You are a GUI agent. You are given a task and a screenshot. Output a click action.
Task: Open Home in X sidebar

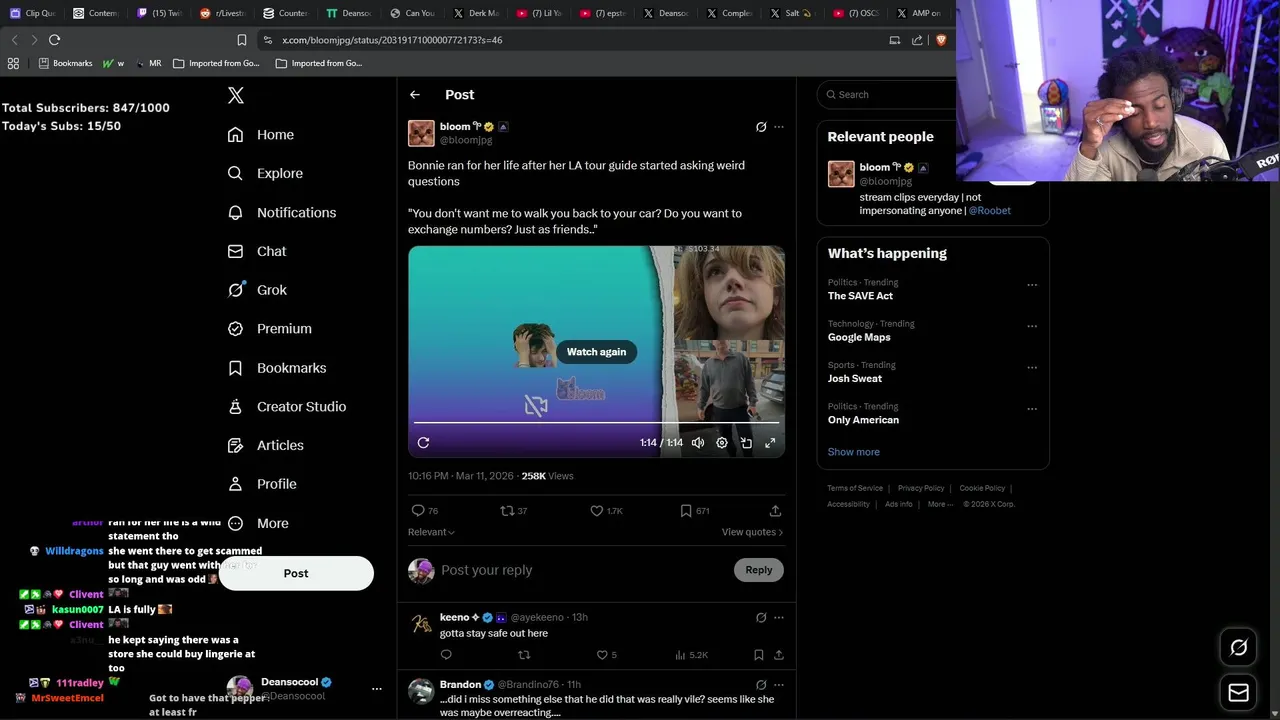(261, 135)
